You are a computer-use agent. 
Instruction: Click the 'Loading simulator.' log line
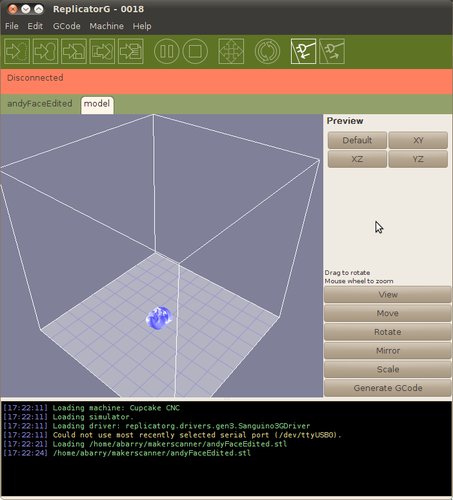point(68,417)
